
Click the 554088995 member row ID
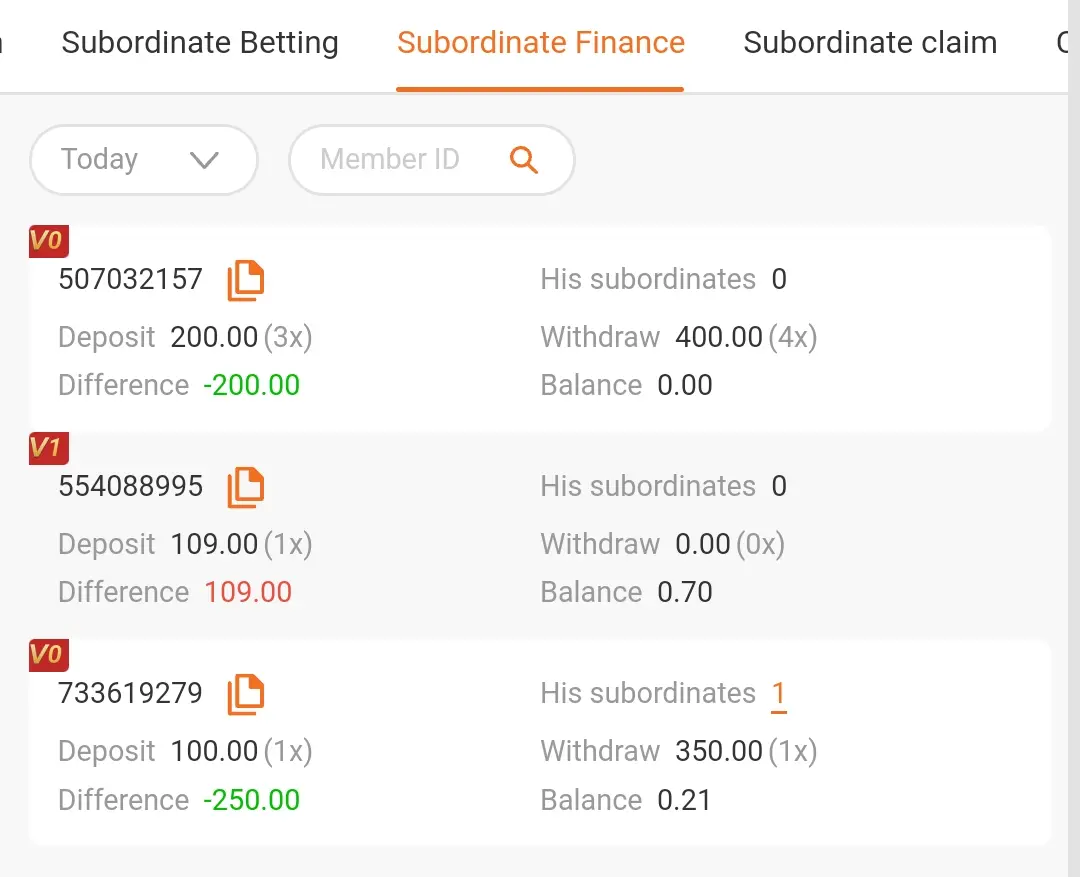[x=131, y=486]
